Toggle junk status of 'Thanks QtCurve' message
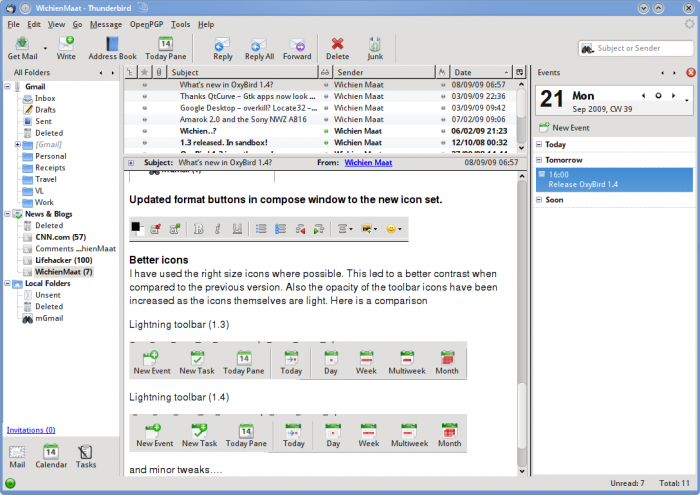Viewport: 700px width, 495px height. click(x=443, y=96)
